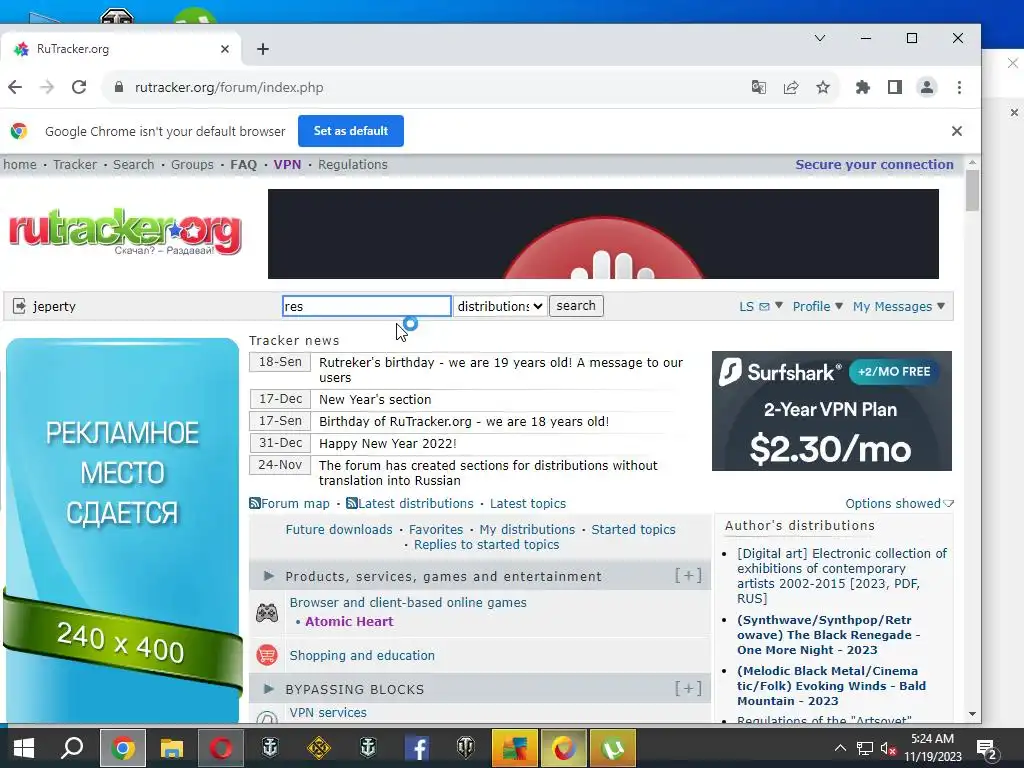1024x768 pixels.
Task: Click the page vertical scrollbar thumb
Action: [972, 190]
